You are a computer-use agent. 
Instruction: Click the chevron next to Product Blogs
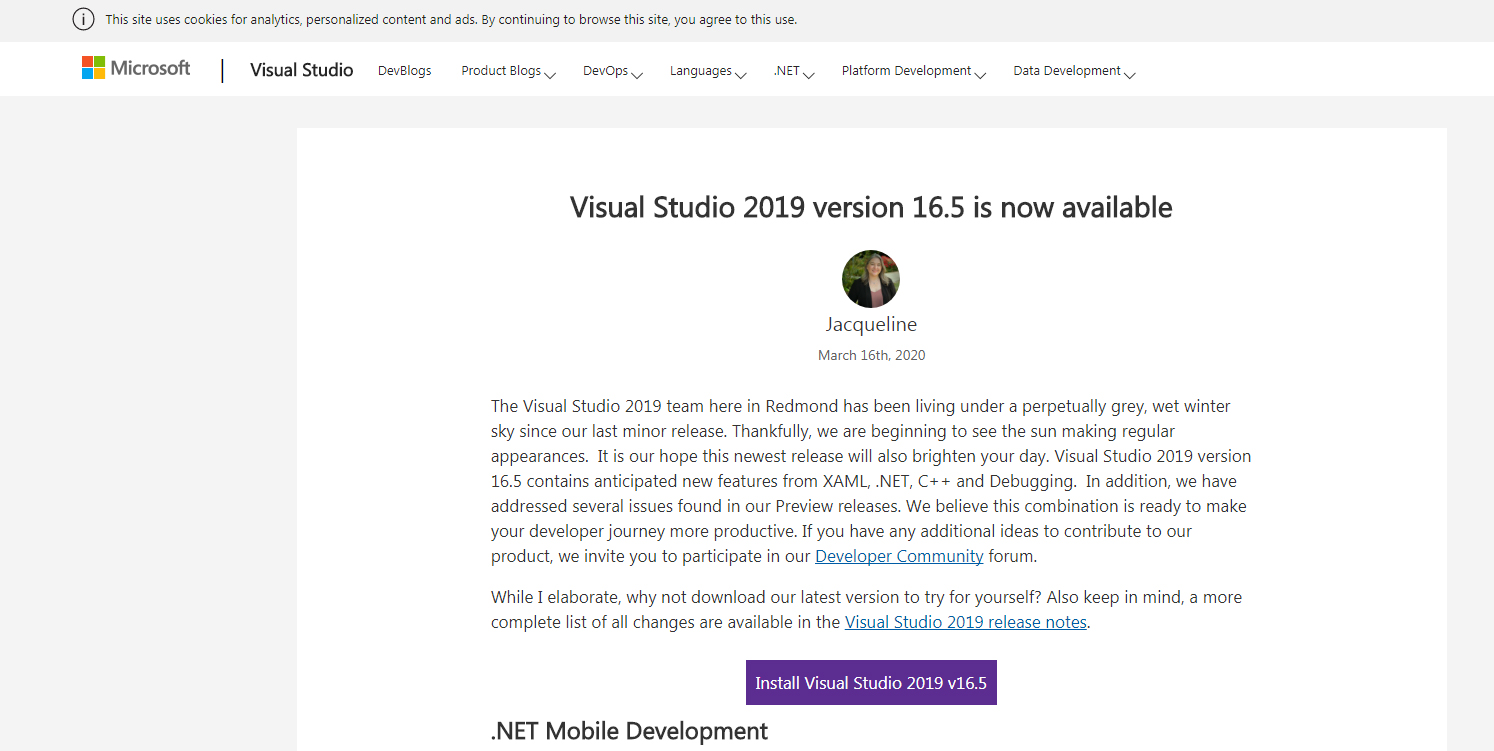pyautogui.click(x=550, y=73)
